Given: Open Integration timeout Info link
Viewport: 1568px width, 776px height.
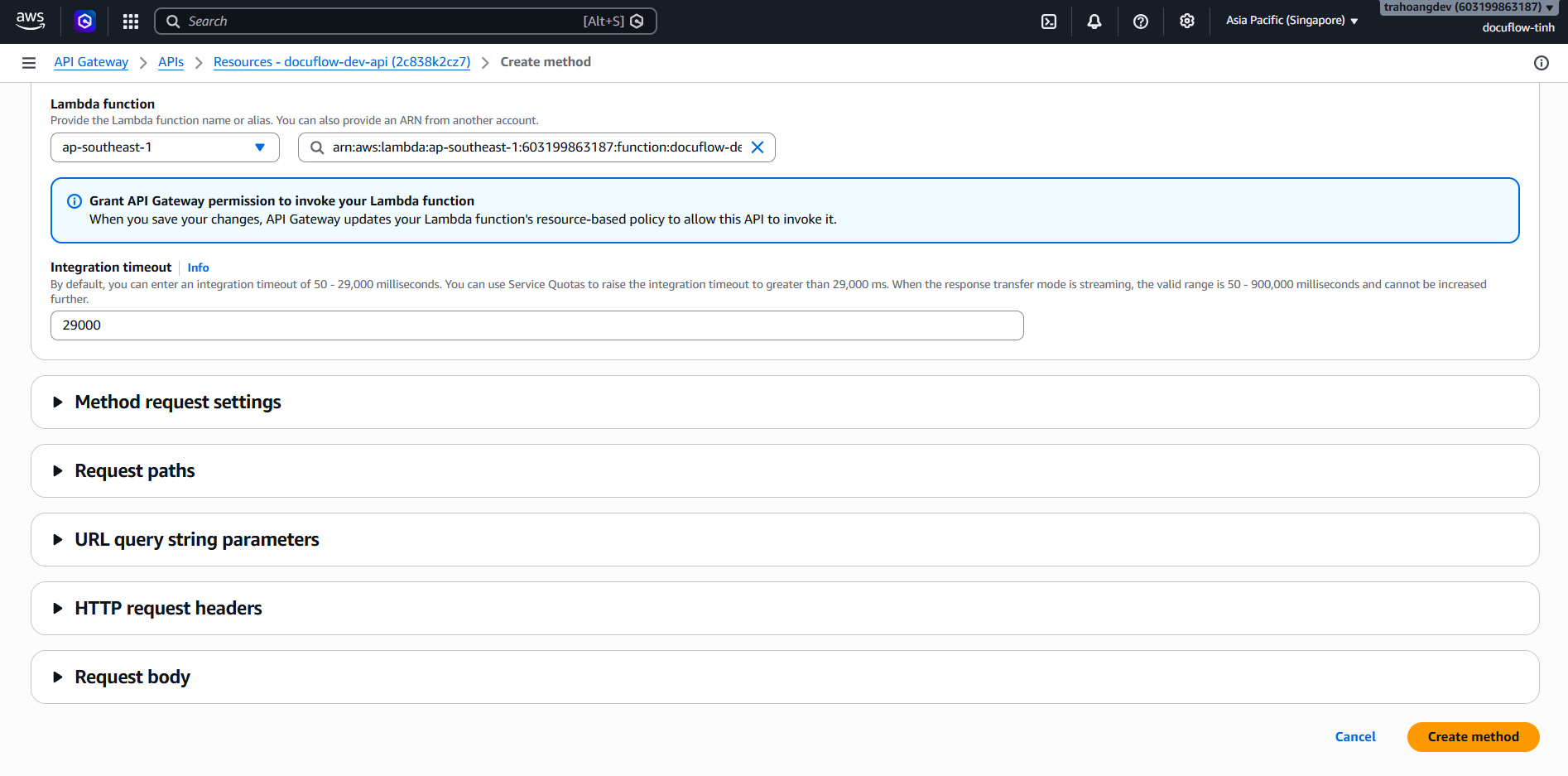Looking at the screenshot, I should 198,268.
